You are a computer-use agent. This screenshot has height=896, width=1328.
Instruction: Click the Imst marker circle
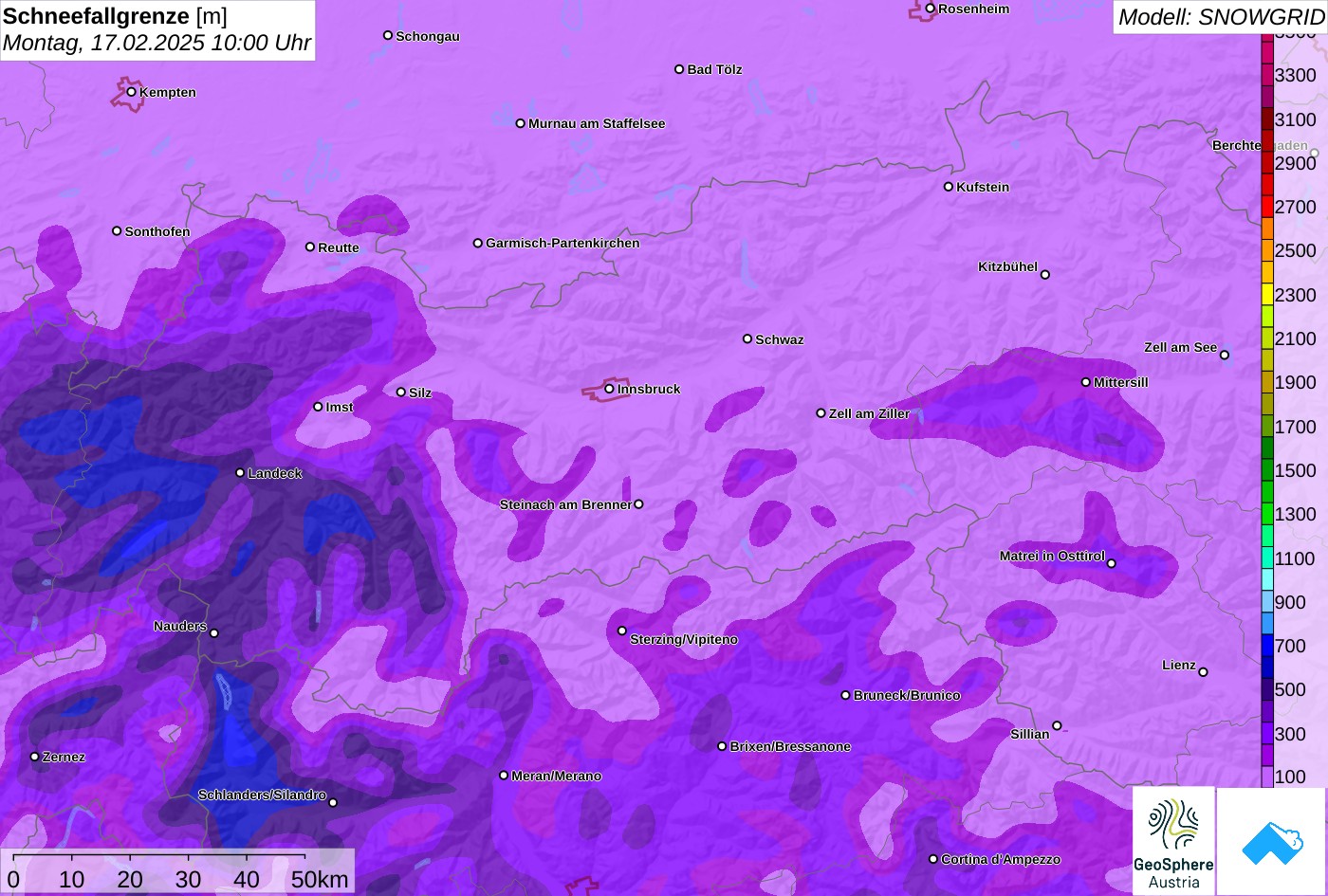(x=318, y=407)
